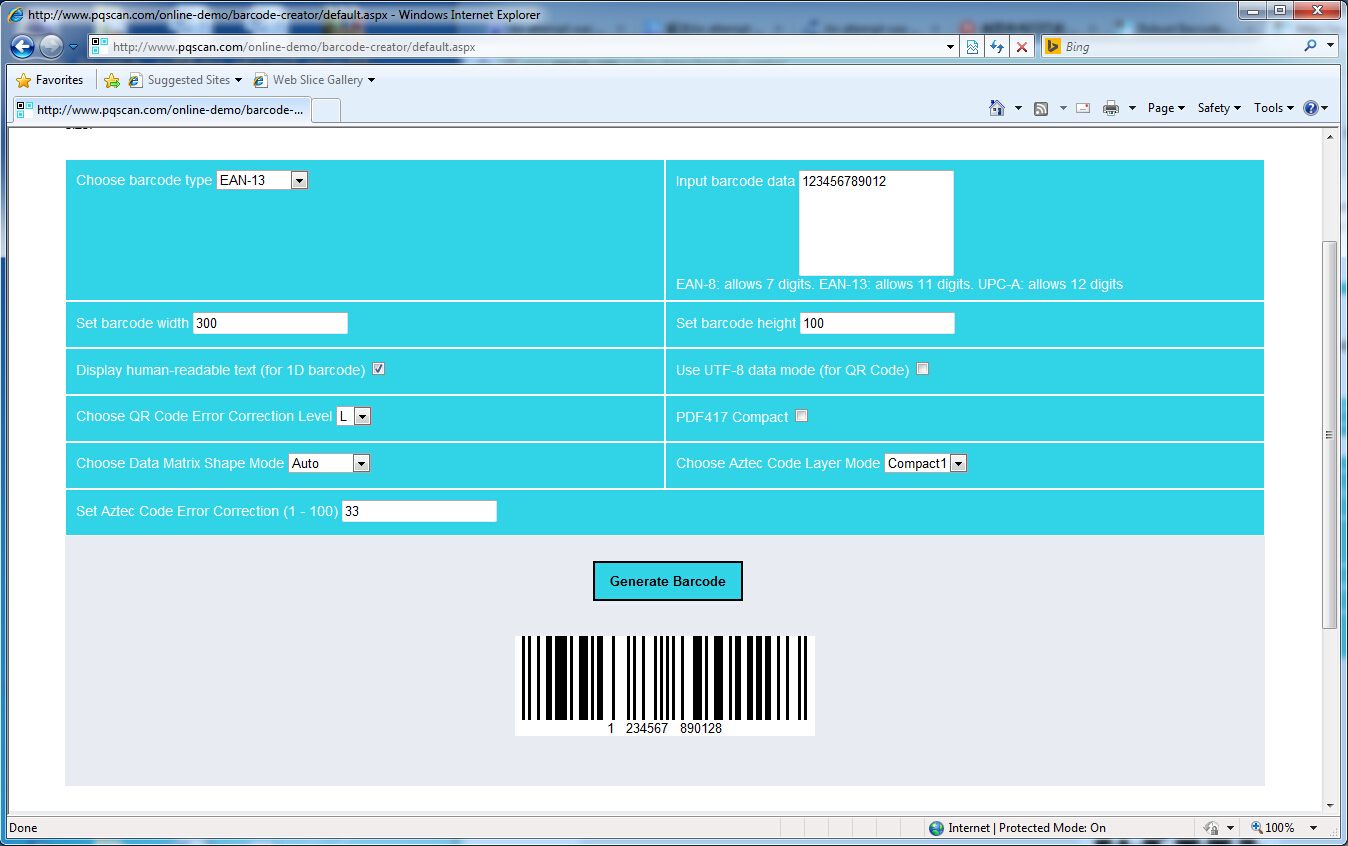Screen dimensions: 1348x846
Task: Open the zoom level 100% button
Action: coord(1273,828)
